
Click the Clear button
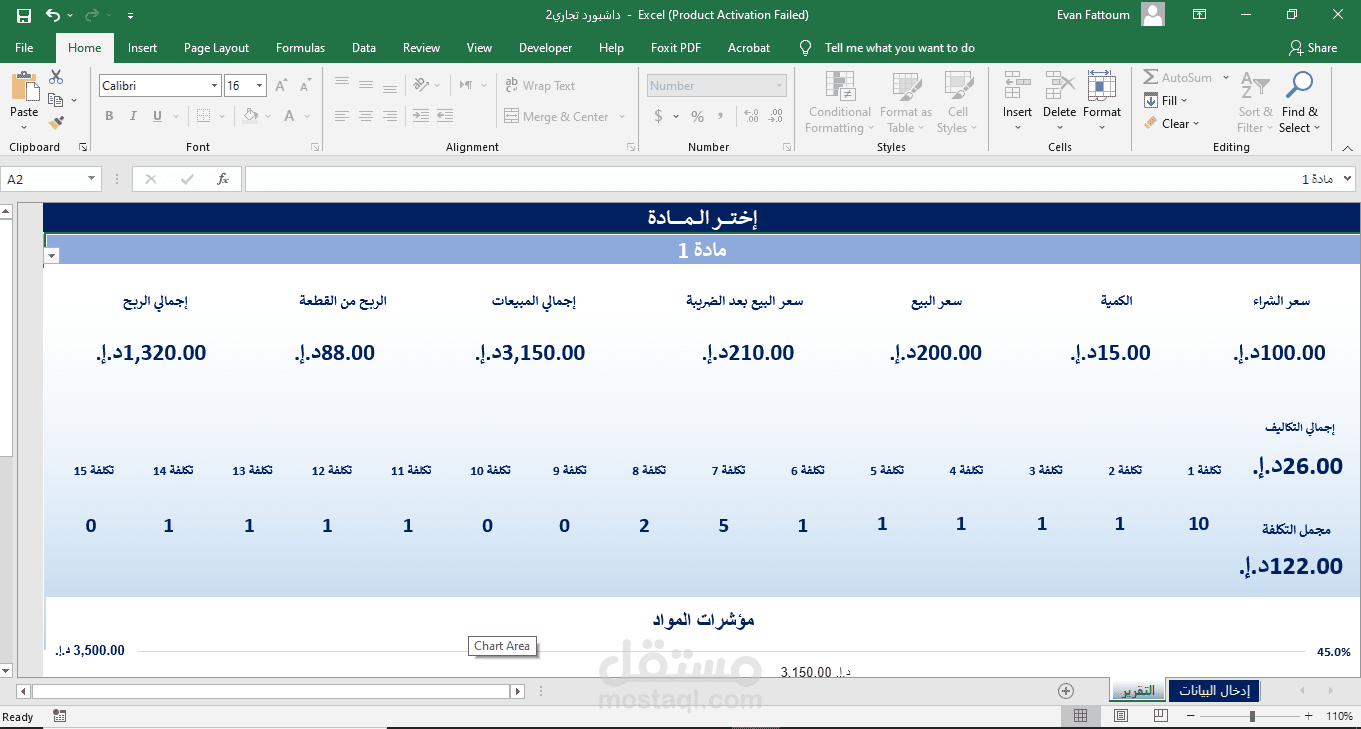point(1172,124)
